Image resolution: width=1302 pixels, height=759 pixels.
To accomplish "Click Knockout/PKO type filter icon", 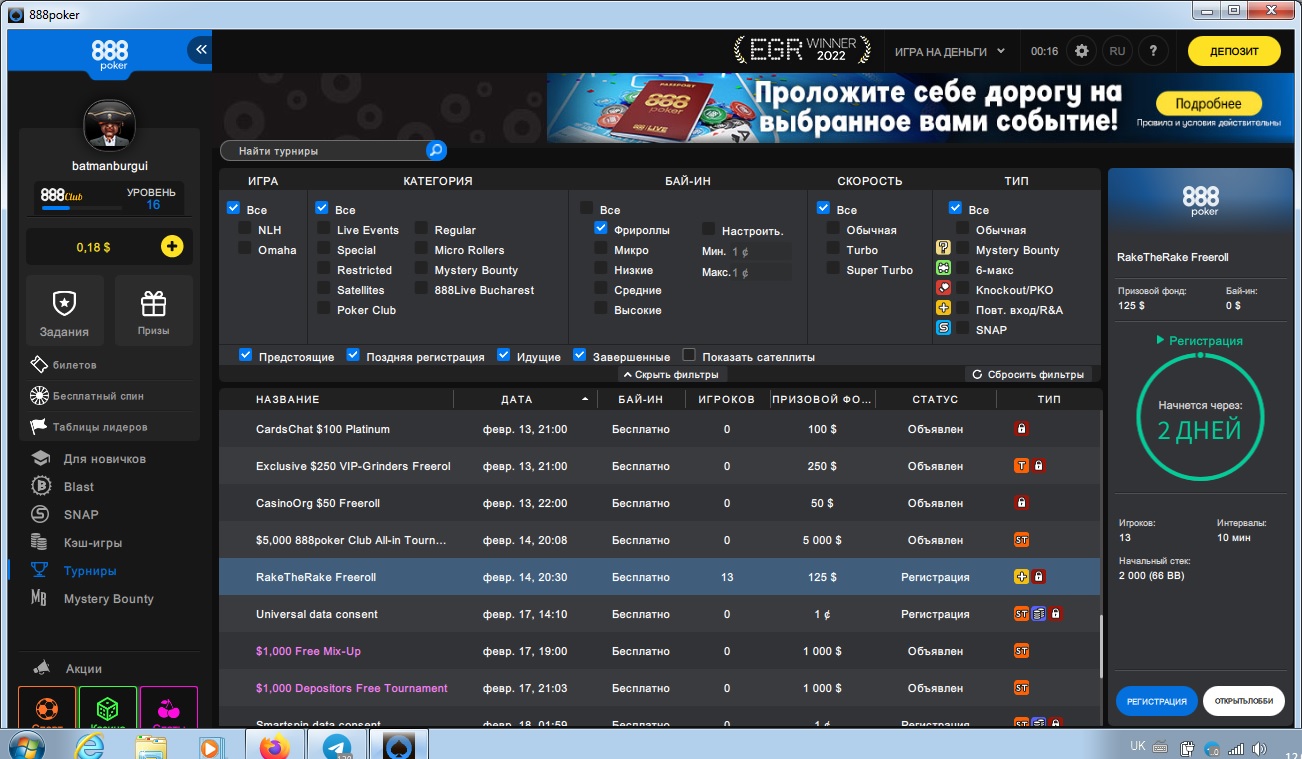I will click(943, 288).
